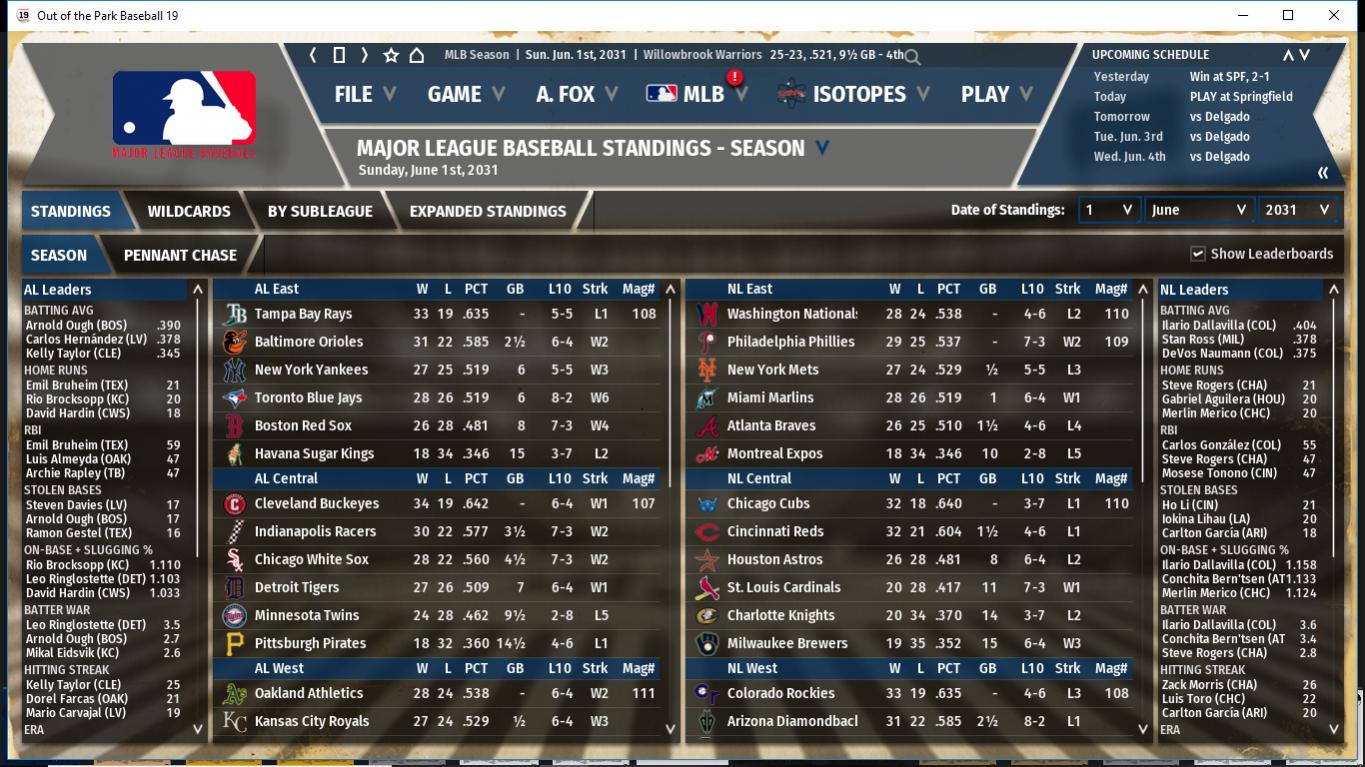The width and height of the screenshot is (1365, 767).
Task: Click the Miami Marlins team logo
Action: [x=707, y=398]
